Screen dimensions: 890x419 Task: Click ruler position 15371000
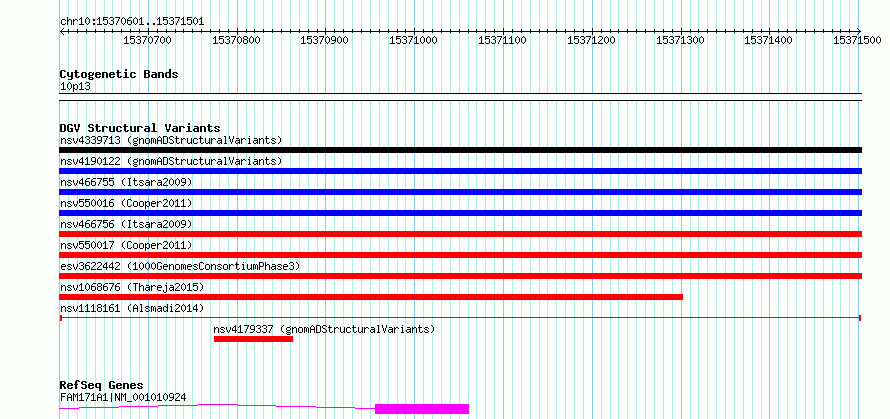tap(413, 40)
